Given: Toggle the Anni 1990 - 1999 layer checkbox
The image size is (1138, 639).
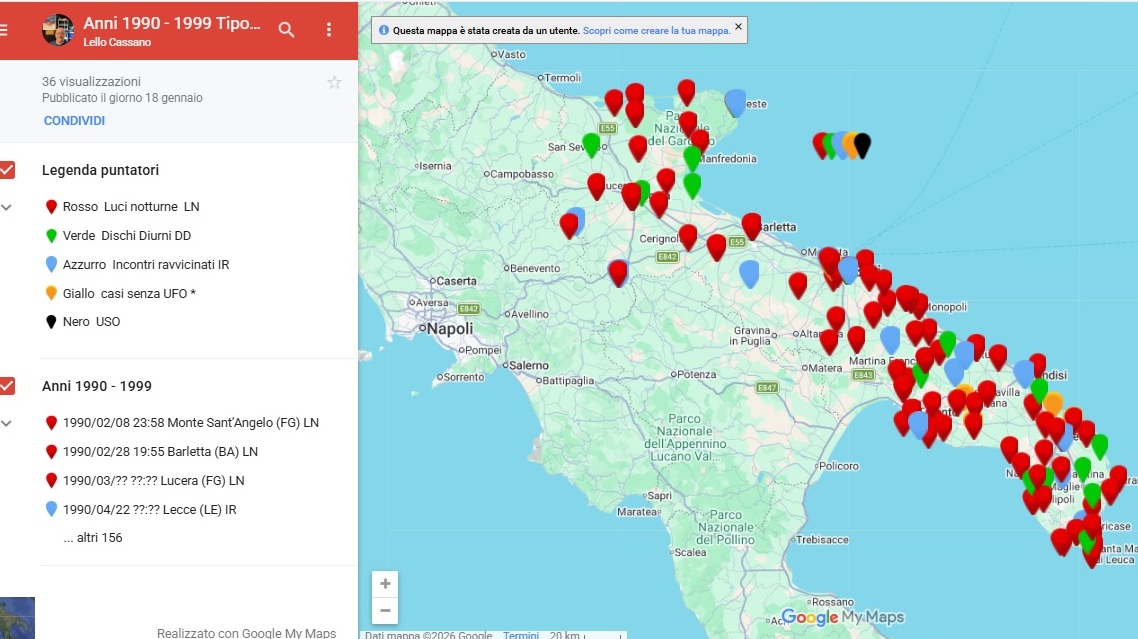Looking at the screenshot, I should pyautogui.click(x=7, y=386).
